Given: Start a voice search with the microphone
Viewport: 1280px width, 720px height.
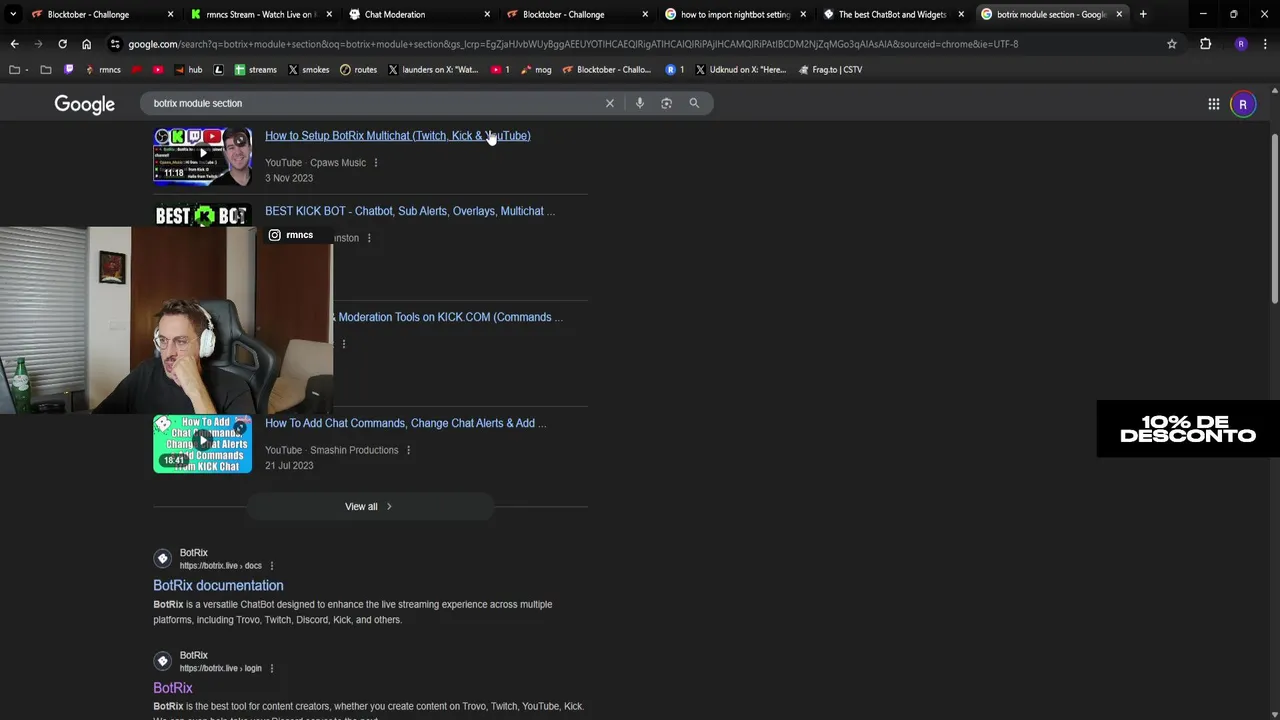Looking at the screenshot, I should point(640,103).
